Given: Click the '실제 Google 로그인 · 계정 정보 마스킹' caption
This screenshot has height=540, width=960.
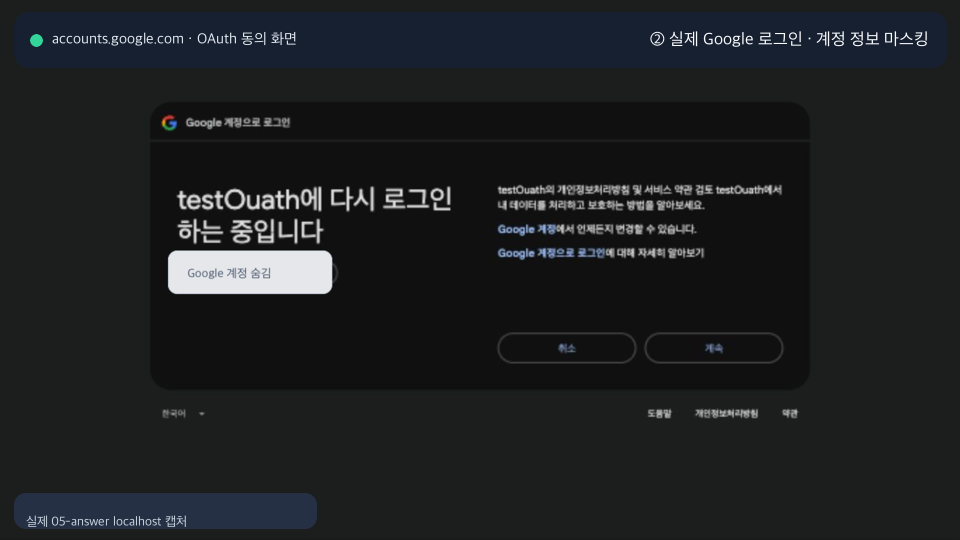Looking at the screenshot, I should pyautogui.click(x=789, y=39).
